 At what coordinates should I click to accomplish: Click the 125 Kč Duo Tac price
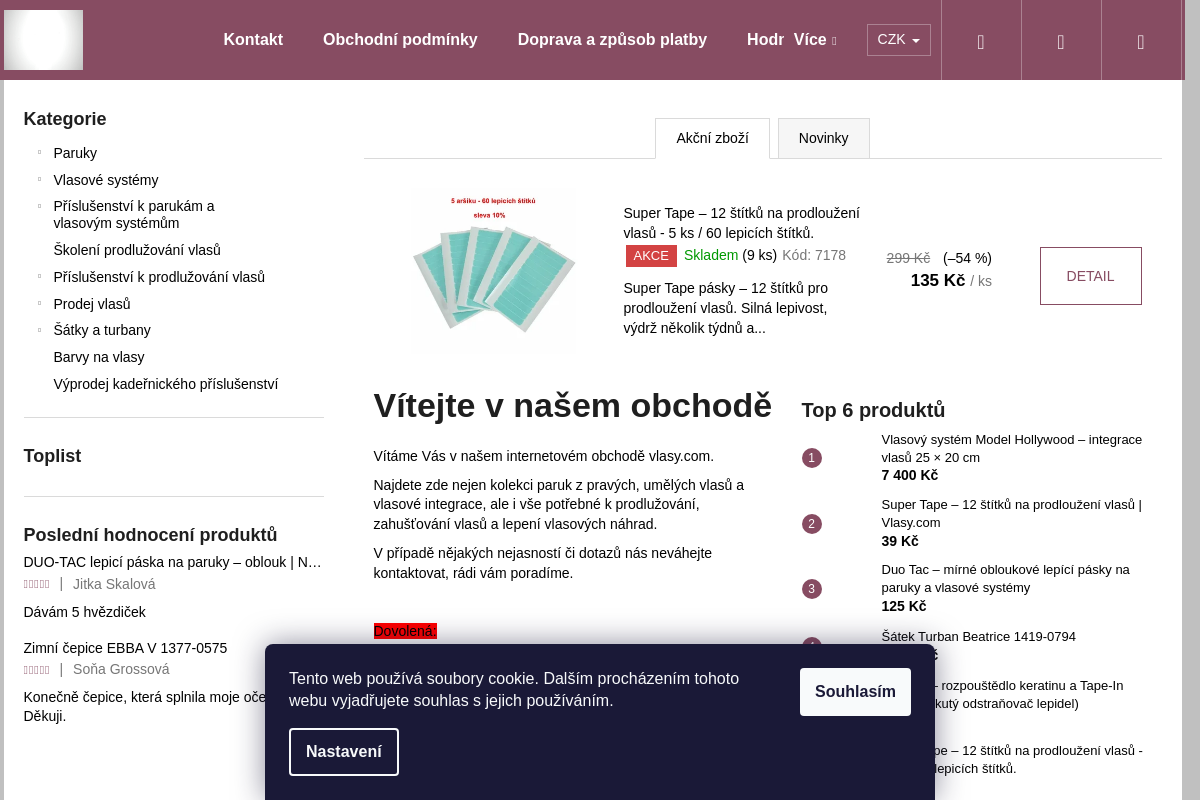tap(903, 606)
